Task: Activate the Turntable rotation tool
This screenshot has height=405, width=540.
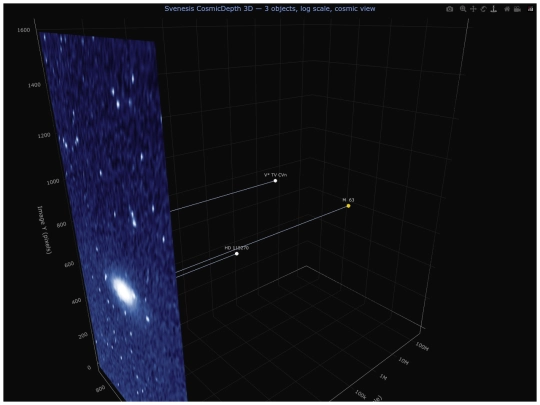Action: point(494,9)
